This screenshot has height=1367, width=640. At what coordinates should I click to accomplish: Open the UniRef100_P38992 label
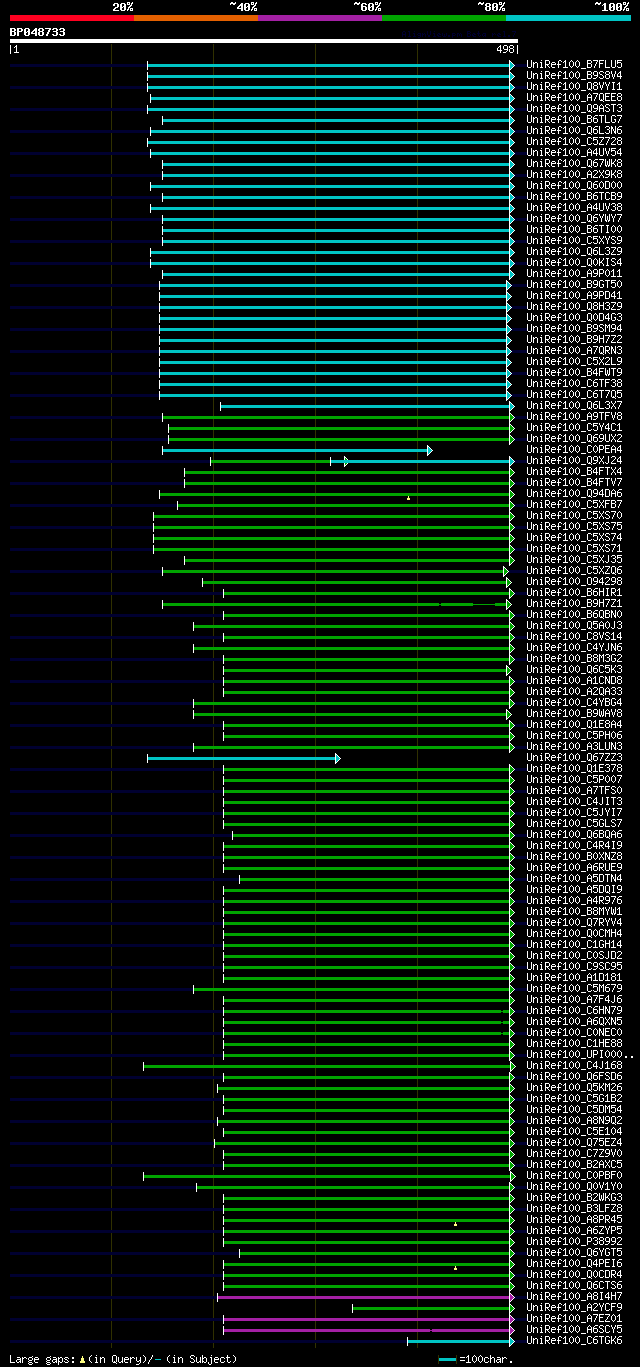[574, 1242]
